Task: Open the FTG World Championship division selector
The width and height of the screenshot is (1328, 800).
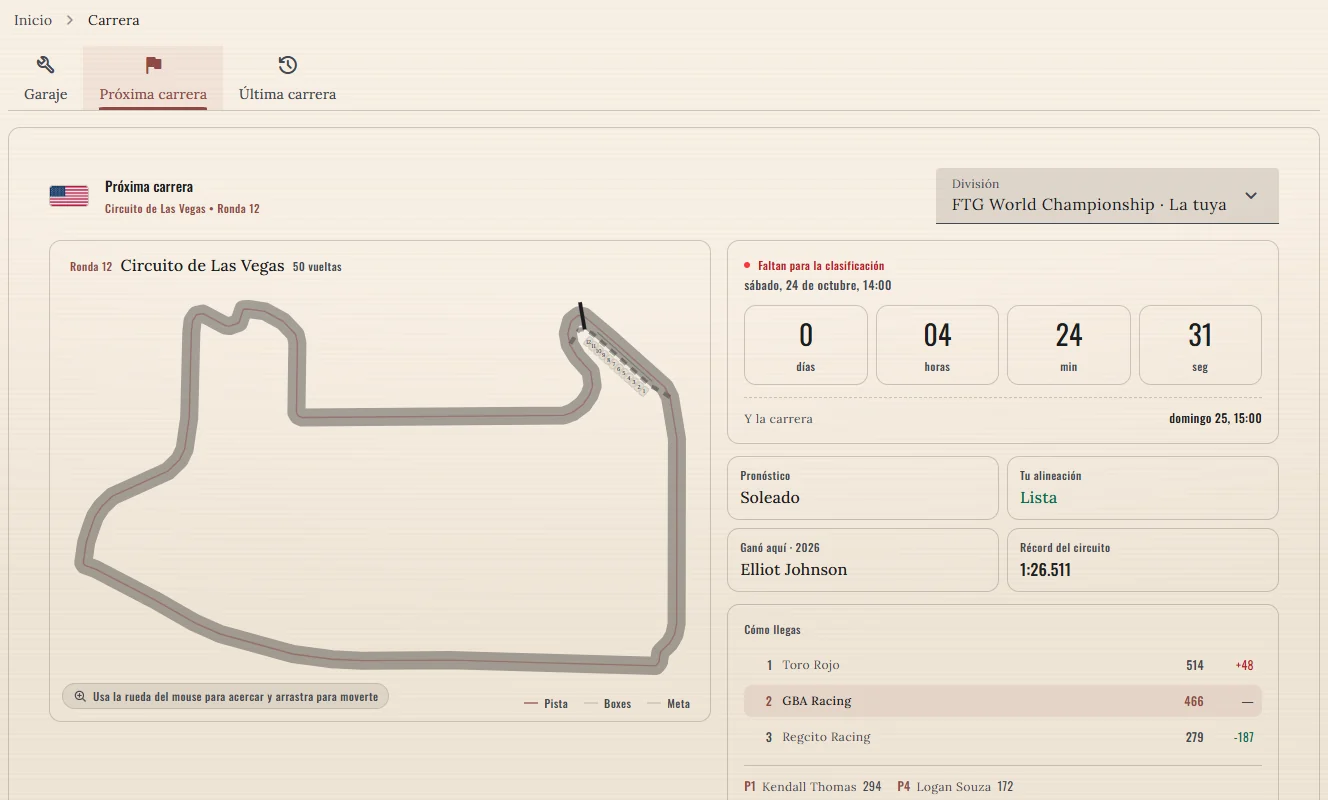Action: click(x=1107, y=196)
